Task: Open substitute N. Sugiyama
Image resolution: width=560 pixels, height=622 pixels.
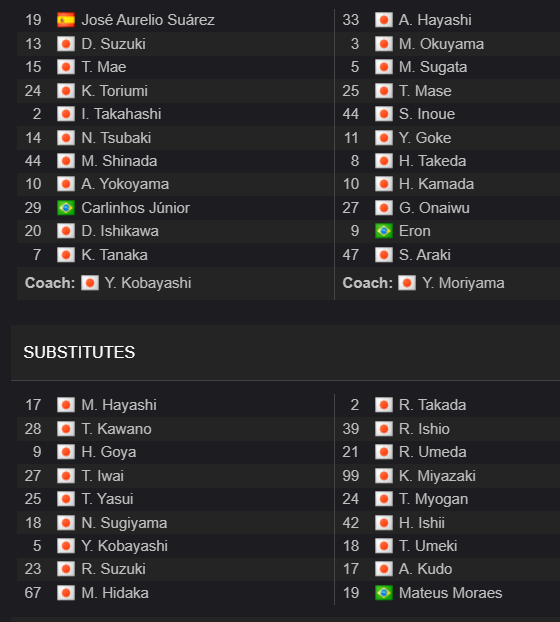Action: click(124, 523)
